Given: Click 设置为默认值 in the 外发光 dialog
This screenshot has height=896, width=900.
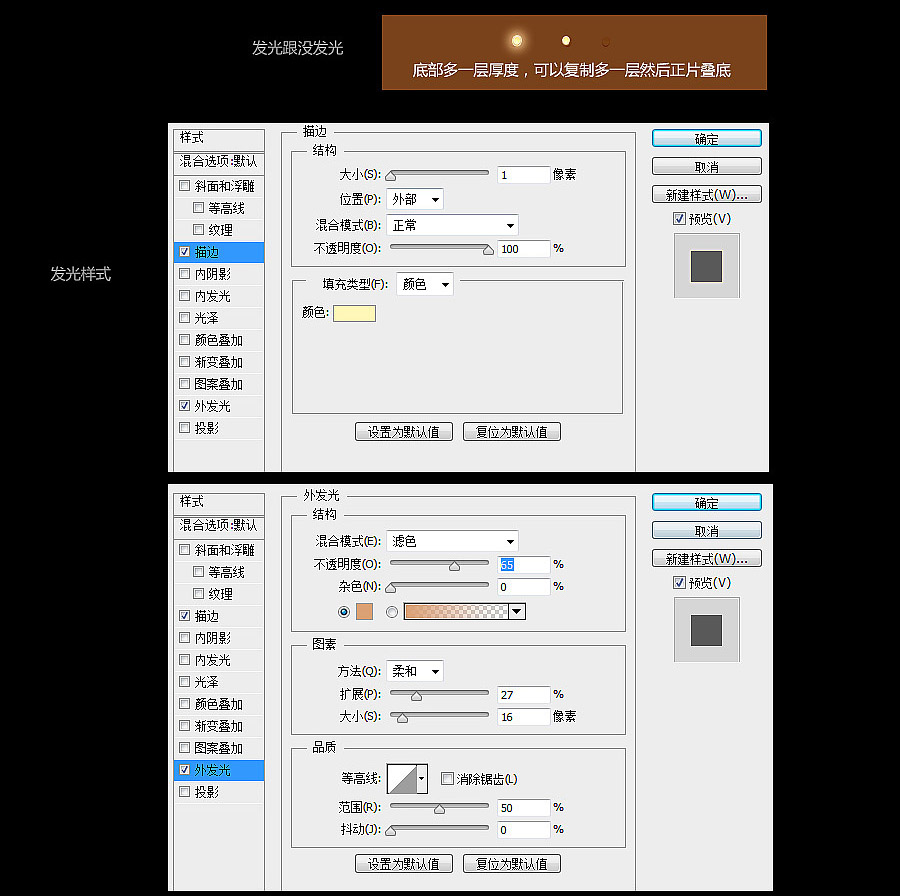Looking at the screenshot, I should coord(404,863).
